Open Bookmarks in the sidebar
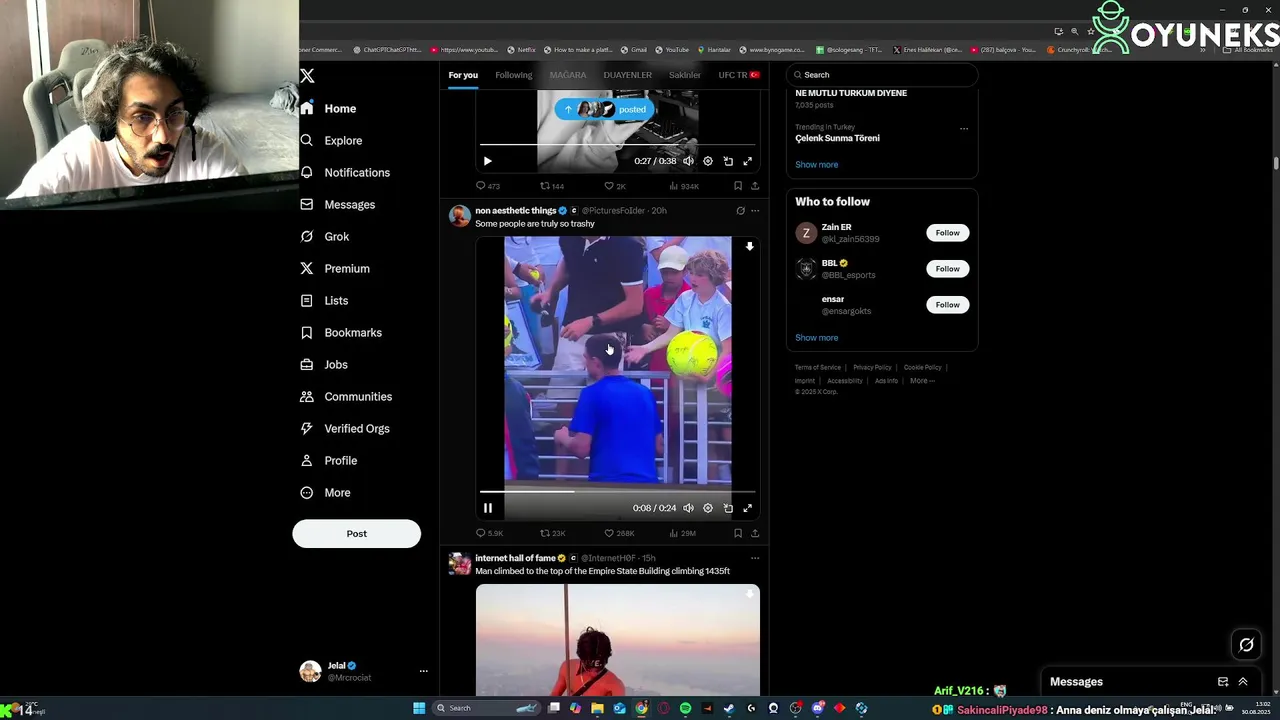This screenshot has height=720, width=1280. point(341,332)
